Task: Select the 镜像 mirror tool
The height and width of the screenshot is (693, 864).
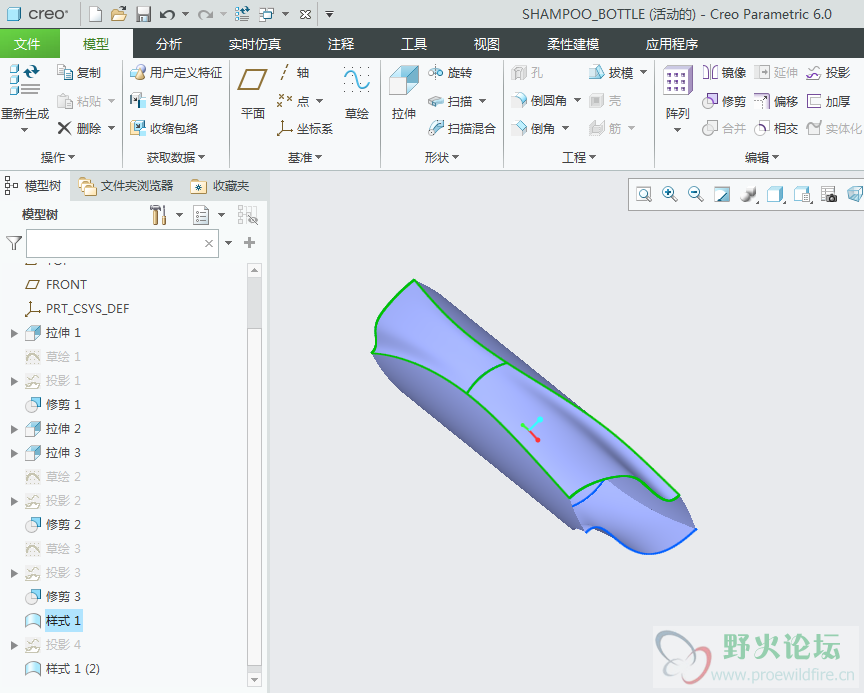Action: point(724,72)
